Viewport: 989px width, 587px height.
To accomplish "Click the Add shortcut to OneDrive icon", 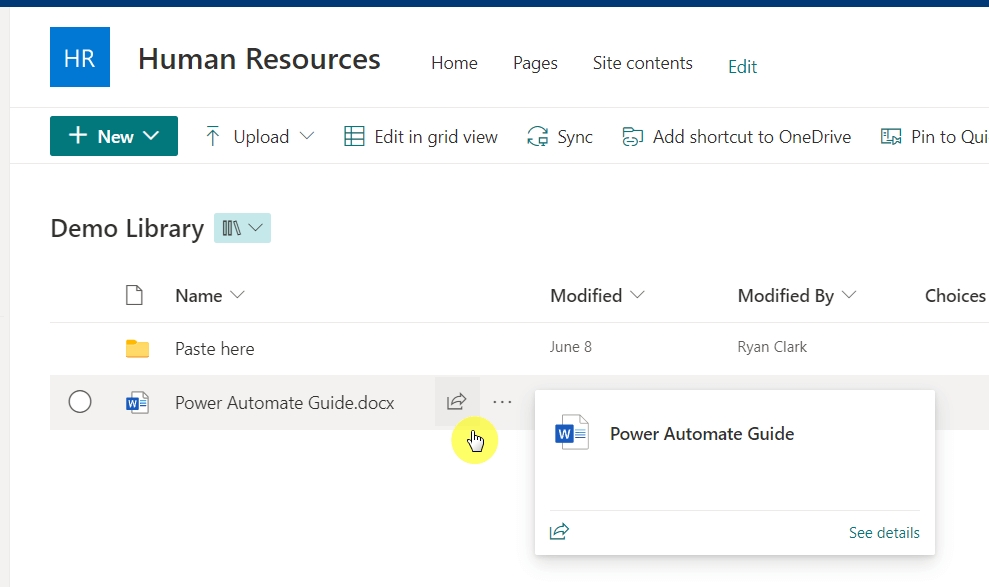I will pos(633,136).
